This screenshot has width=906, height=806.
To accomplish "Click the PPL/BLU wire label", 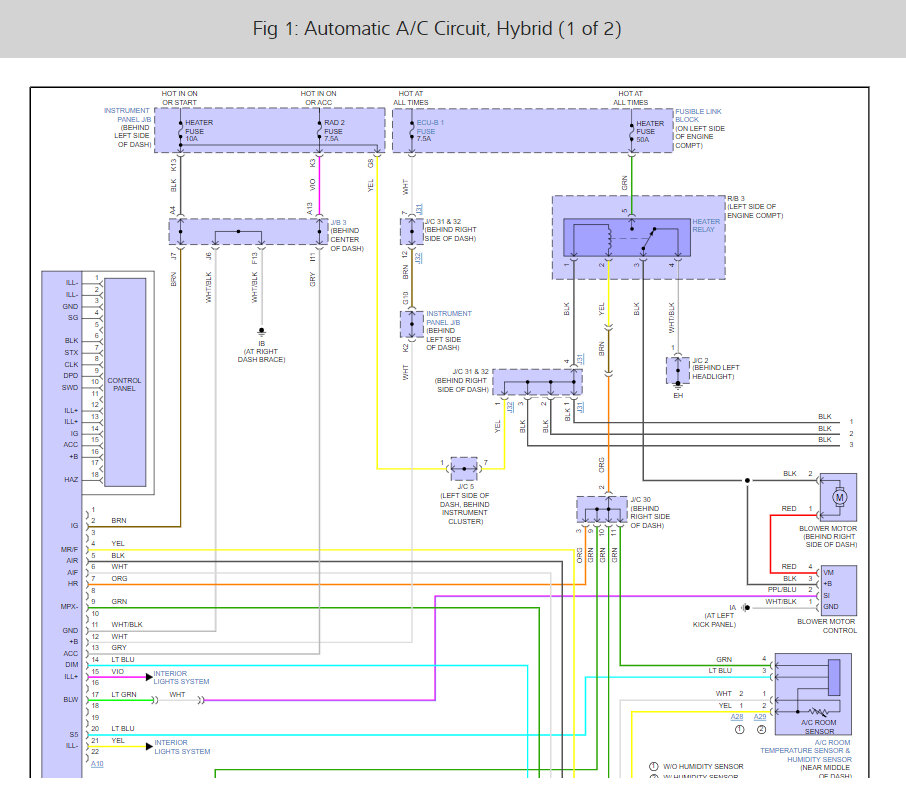I will point(782,589).
